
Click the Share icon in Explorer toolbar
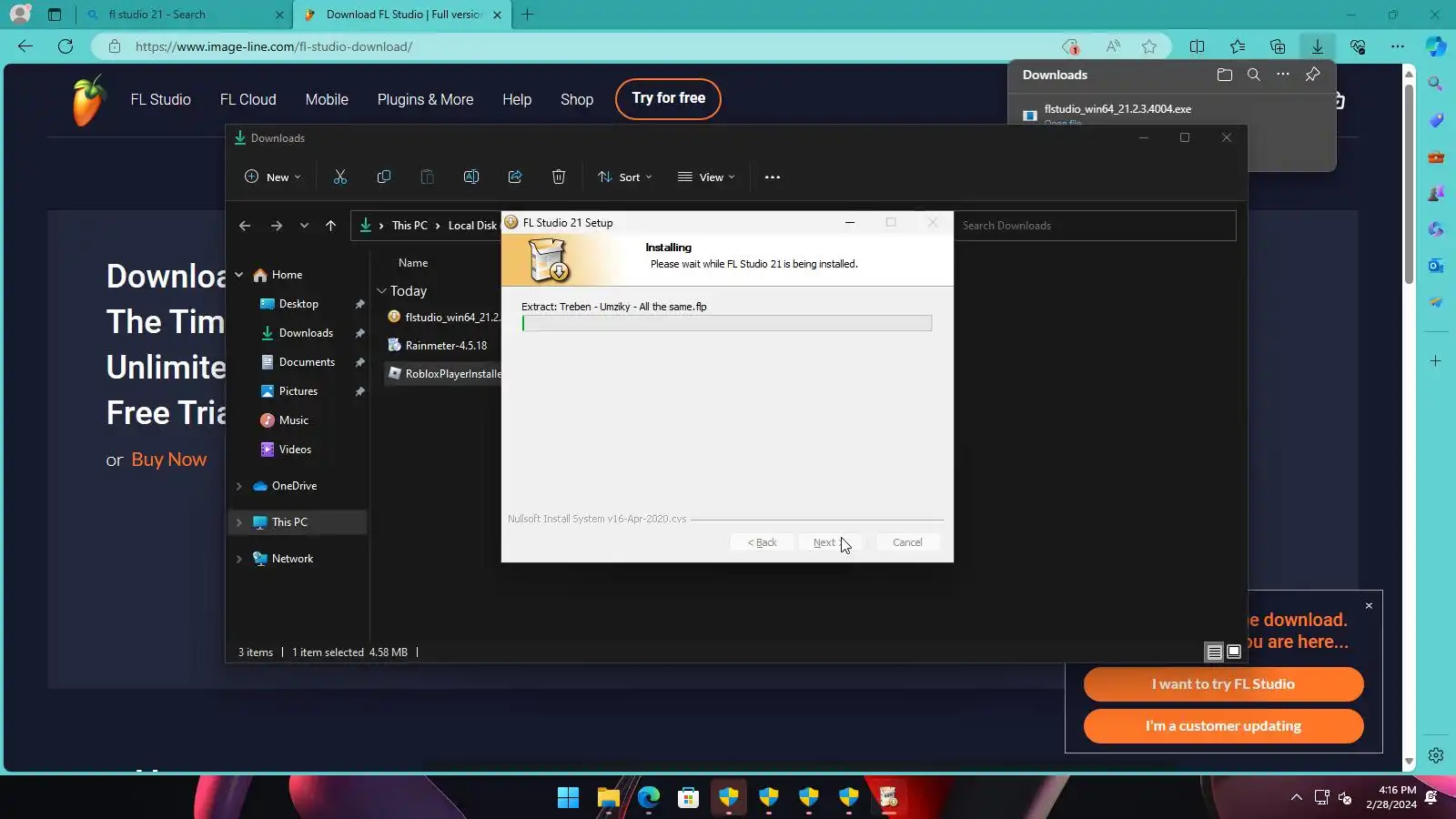tap(515, 177)
